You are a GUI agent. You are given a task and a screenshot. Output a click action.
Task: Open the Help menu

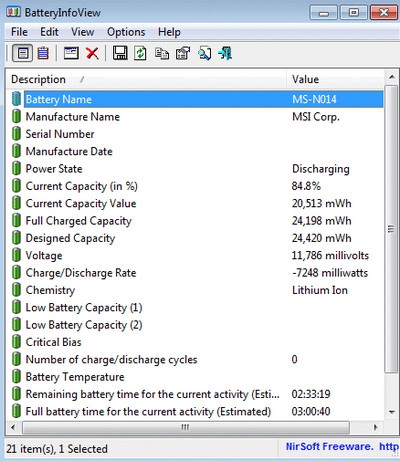(x=169, y=32)
